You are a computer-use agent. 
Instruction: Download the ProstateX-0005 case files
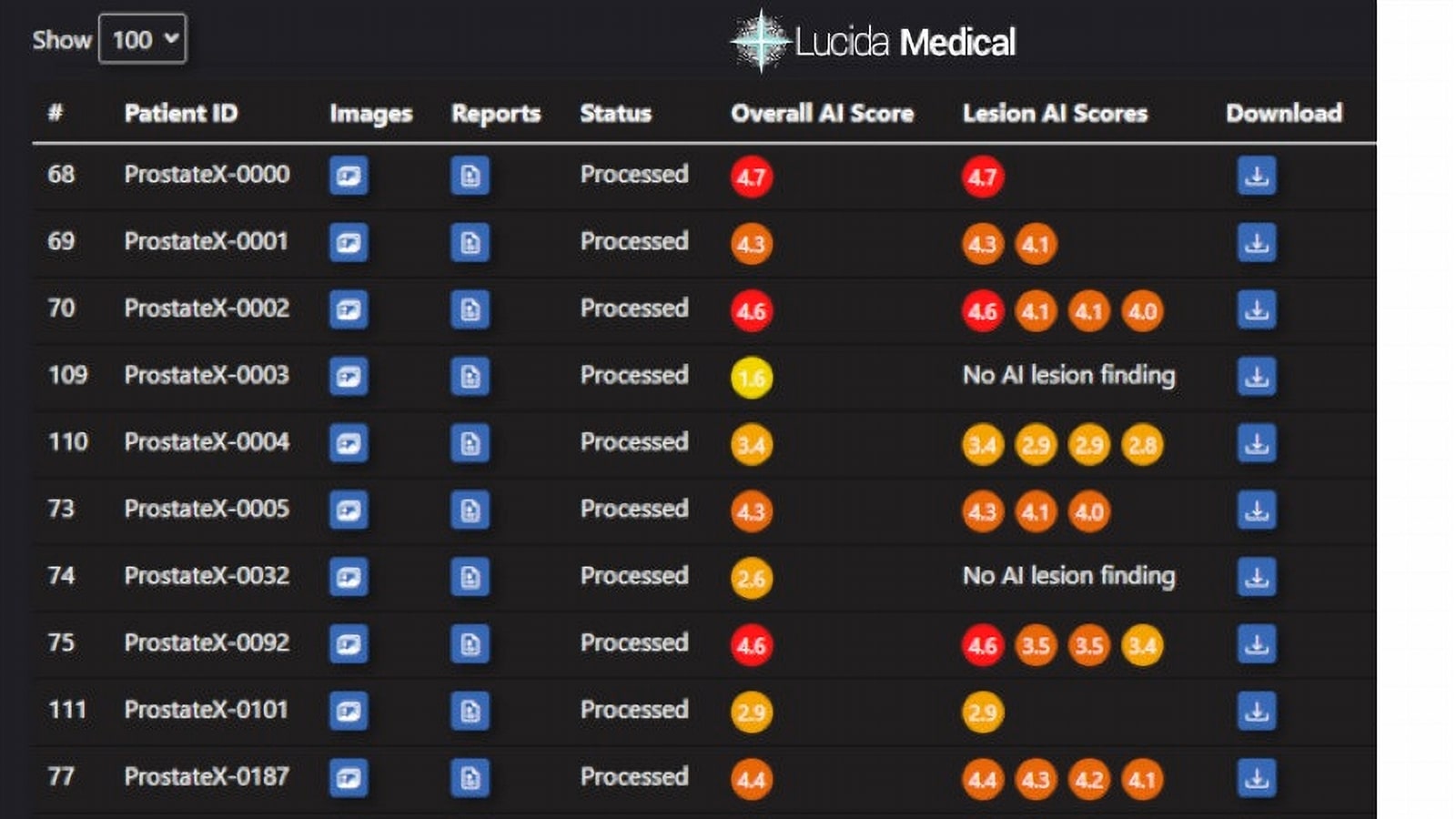coord(1256,511)
